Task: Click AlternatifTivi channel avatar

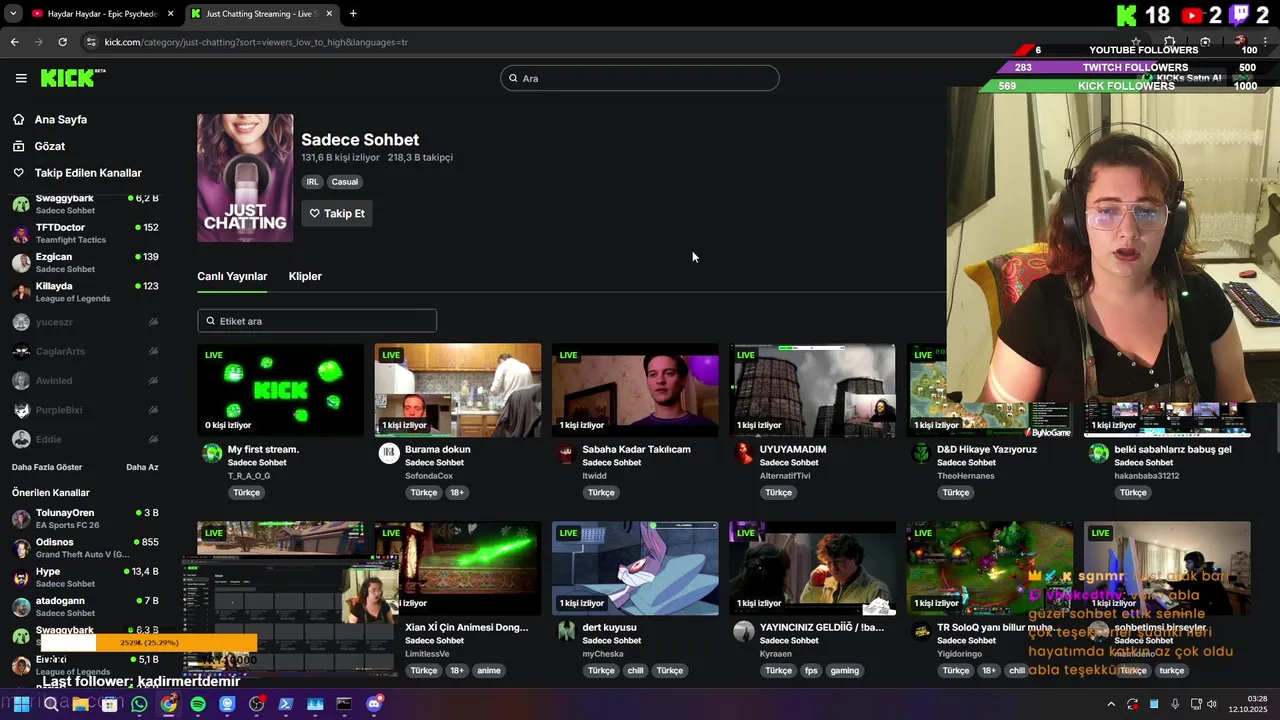Action: click(x=744, y=454)
